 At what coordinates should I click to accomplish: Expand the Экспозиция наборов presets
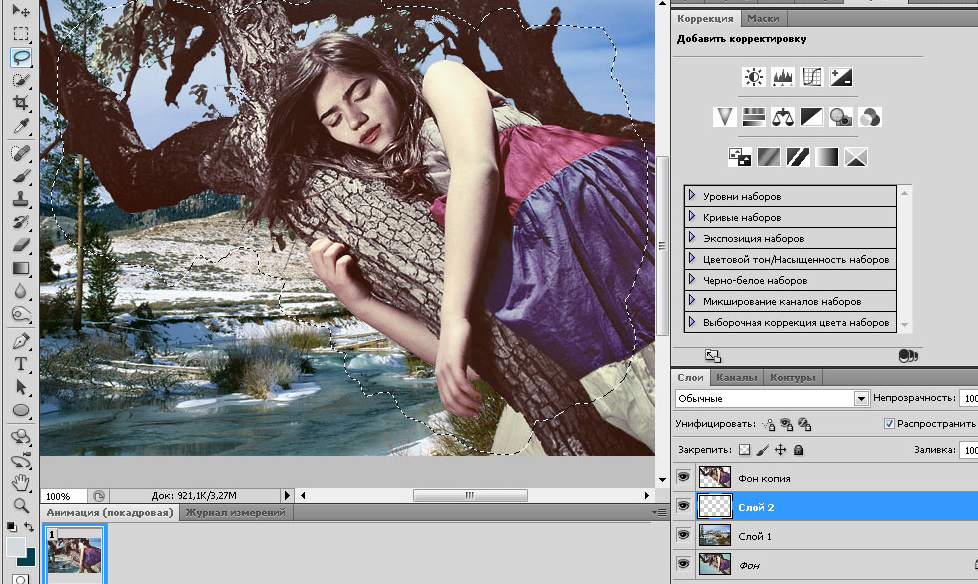click(692, 238)
